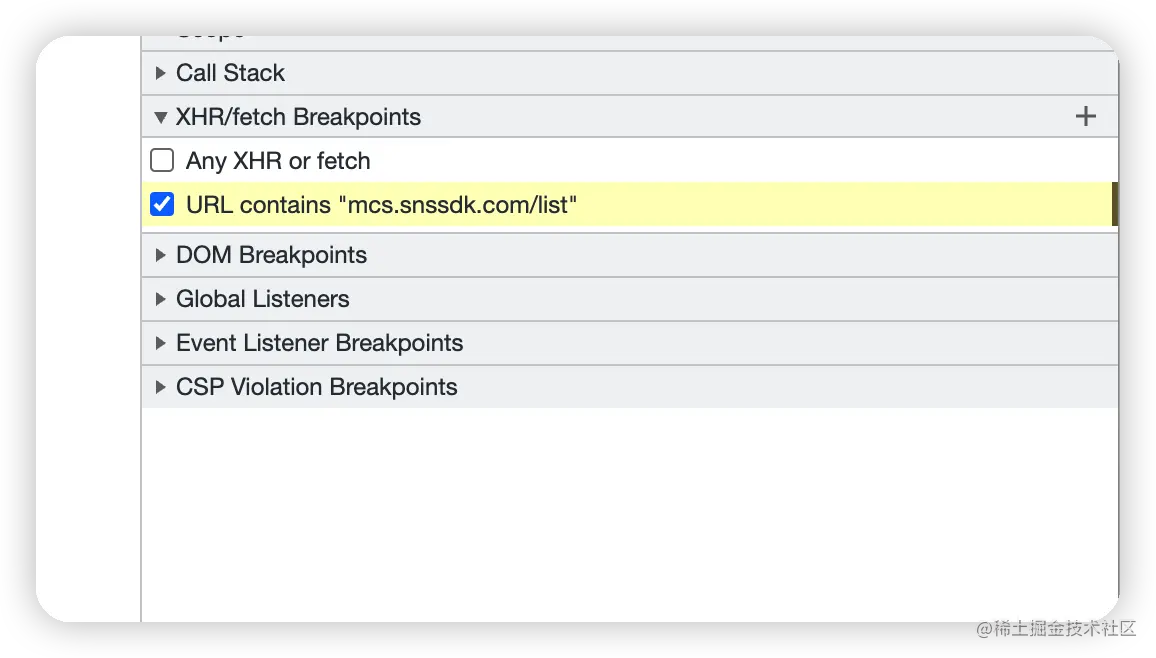Screen dimensions: 1156x658
Task: Expand Call Stack using its arrow
Action: [x=160, y=73]
